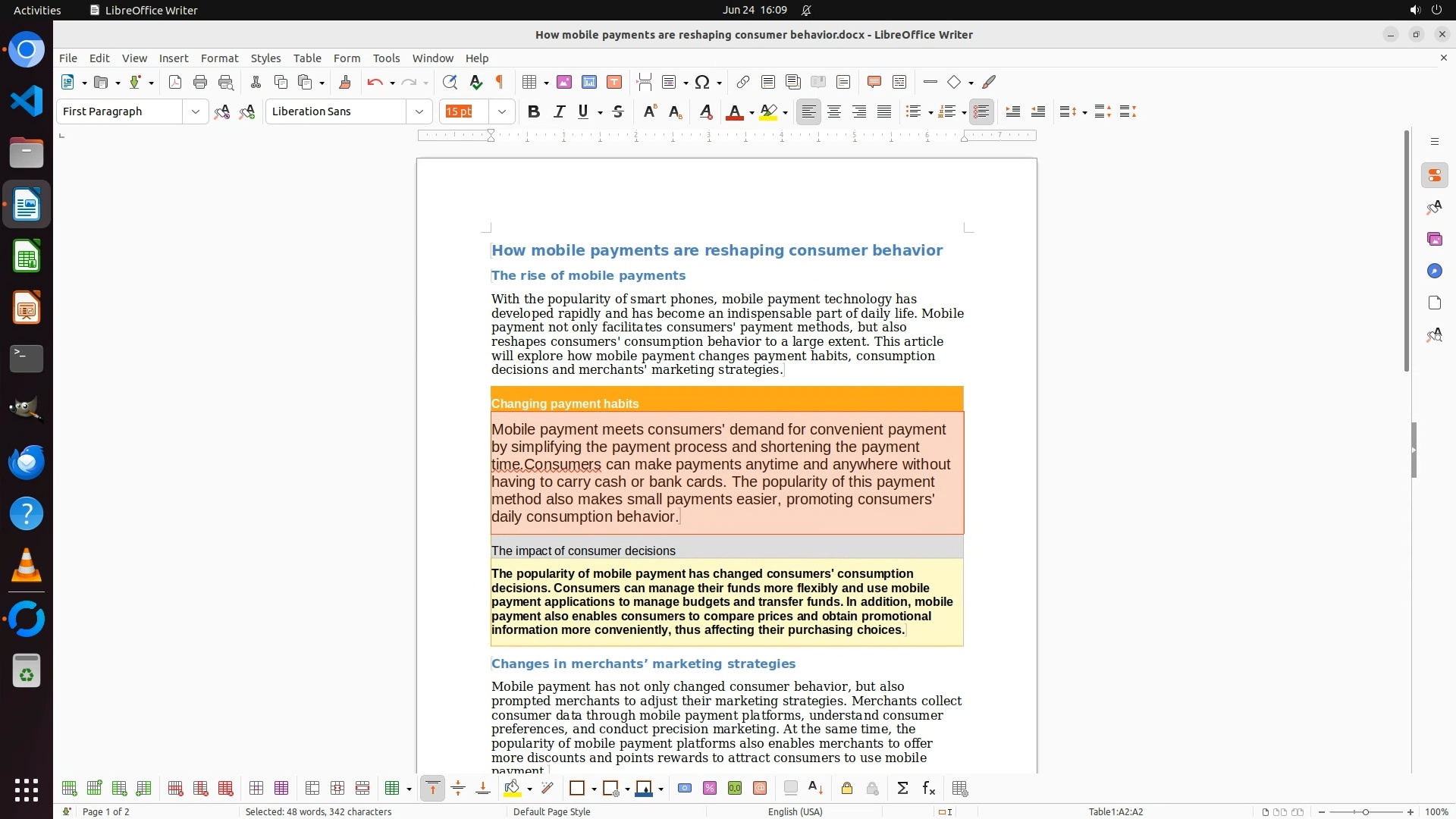
Task: Click the Default Page Style status field
Action: pos(551,811)
